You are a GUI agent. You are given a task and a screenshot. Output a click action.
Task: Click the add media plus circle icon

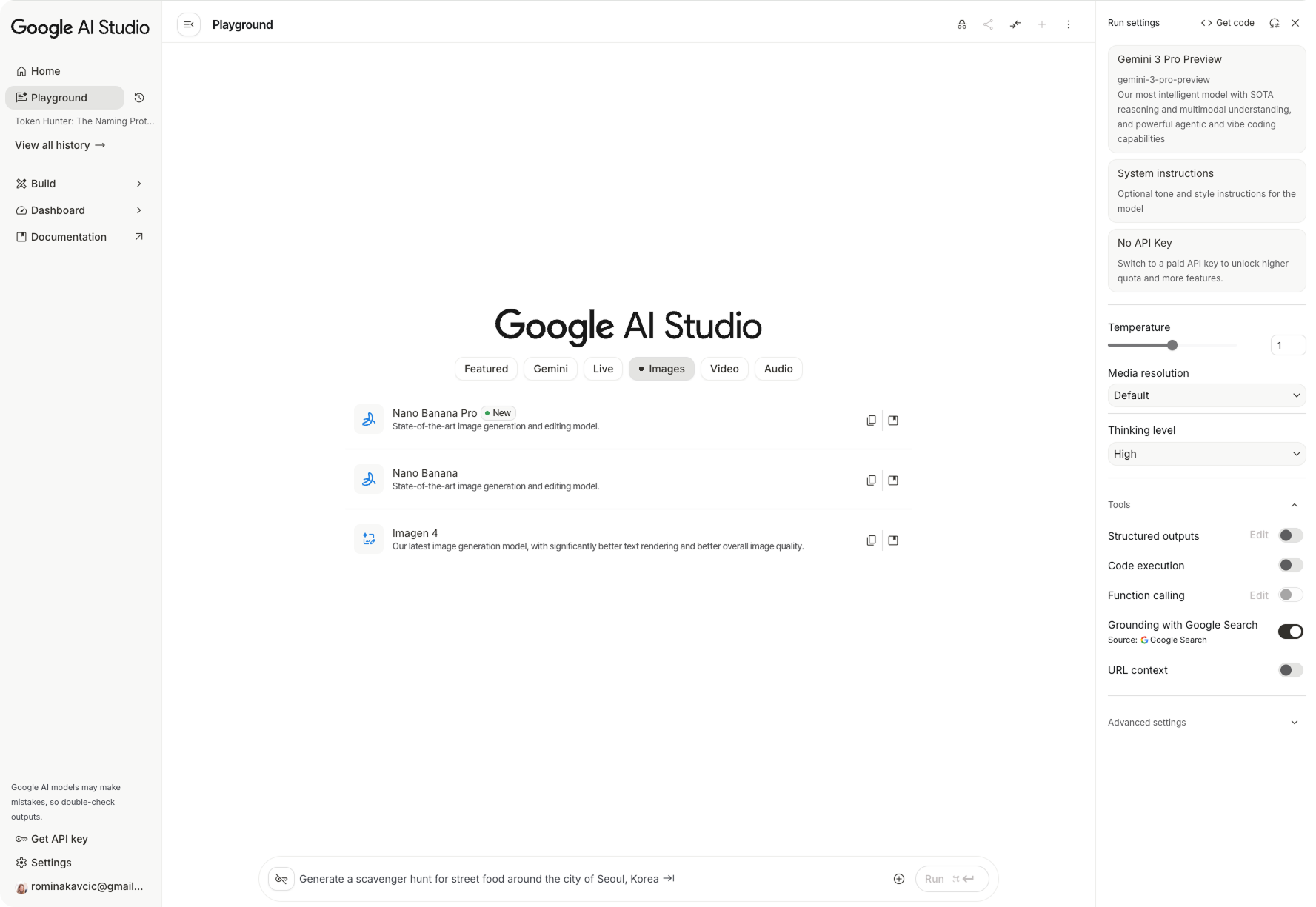tap(899, 879)
